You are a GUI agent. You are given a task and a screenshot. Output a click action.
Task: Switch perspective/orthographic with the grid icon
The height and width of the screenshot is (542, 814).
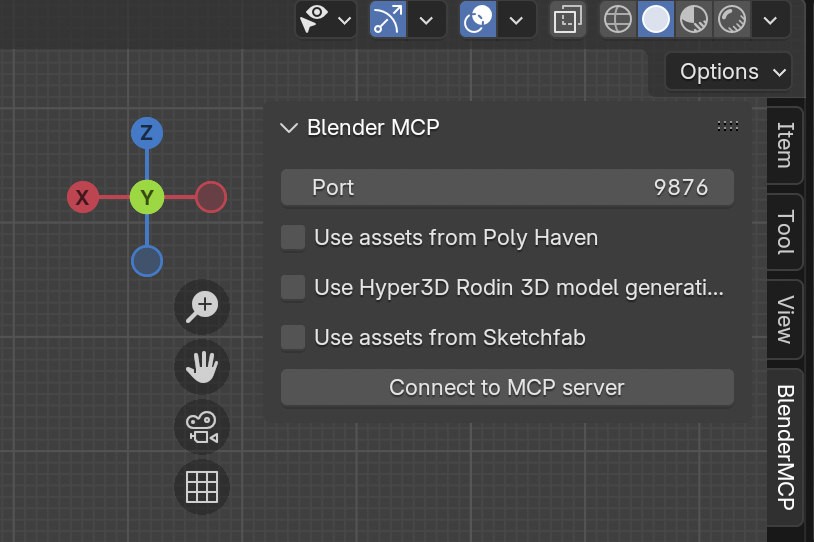(202, 487)
